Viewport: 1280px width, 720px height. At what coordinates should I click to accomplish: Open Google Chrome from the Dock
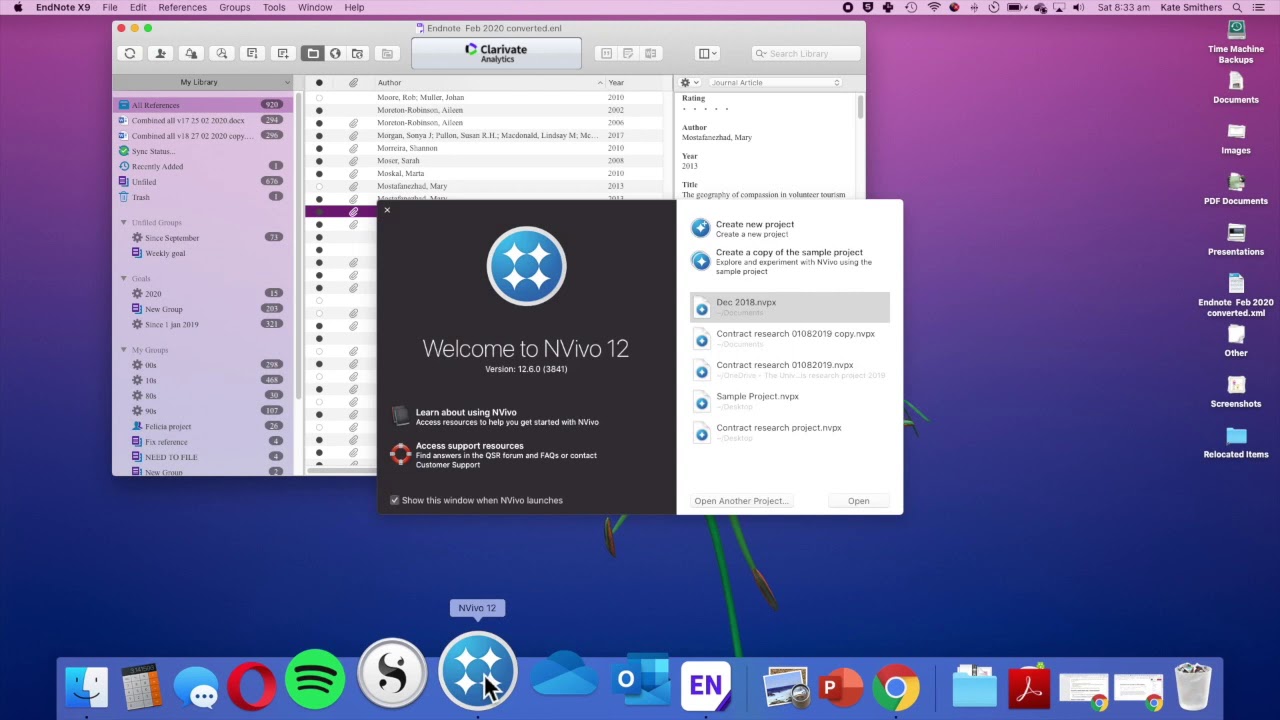[x=896, y=687]
